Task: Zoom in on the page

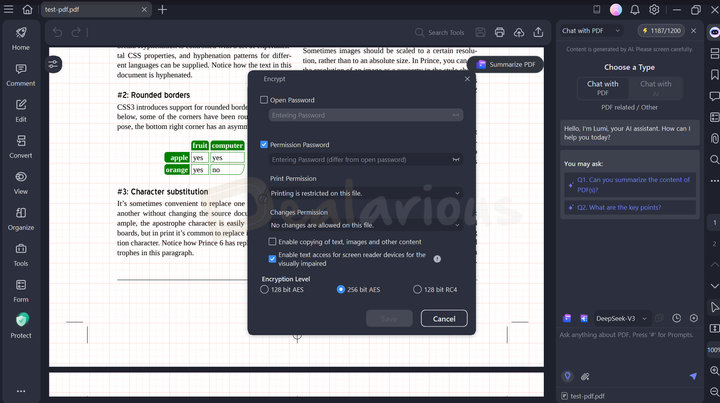Action: click(714, 370)
